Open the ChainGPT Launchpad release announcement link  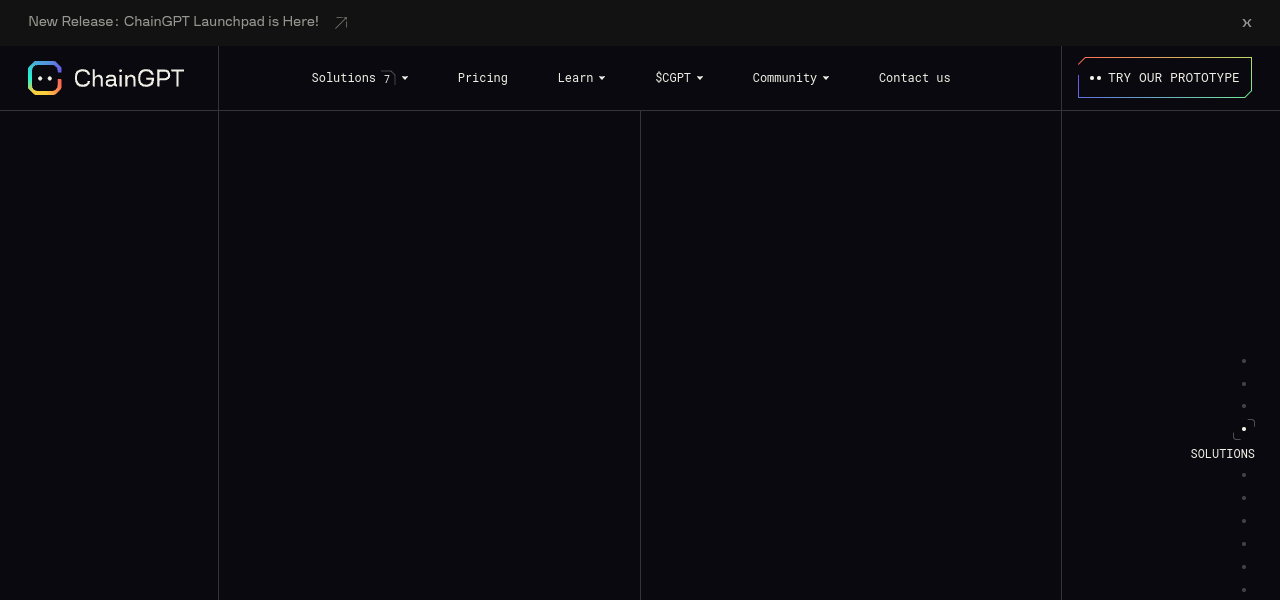coord(173,21)
